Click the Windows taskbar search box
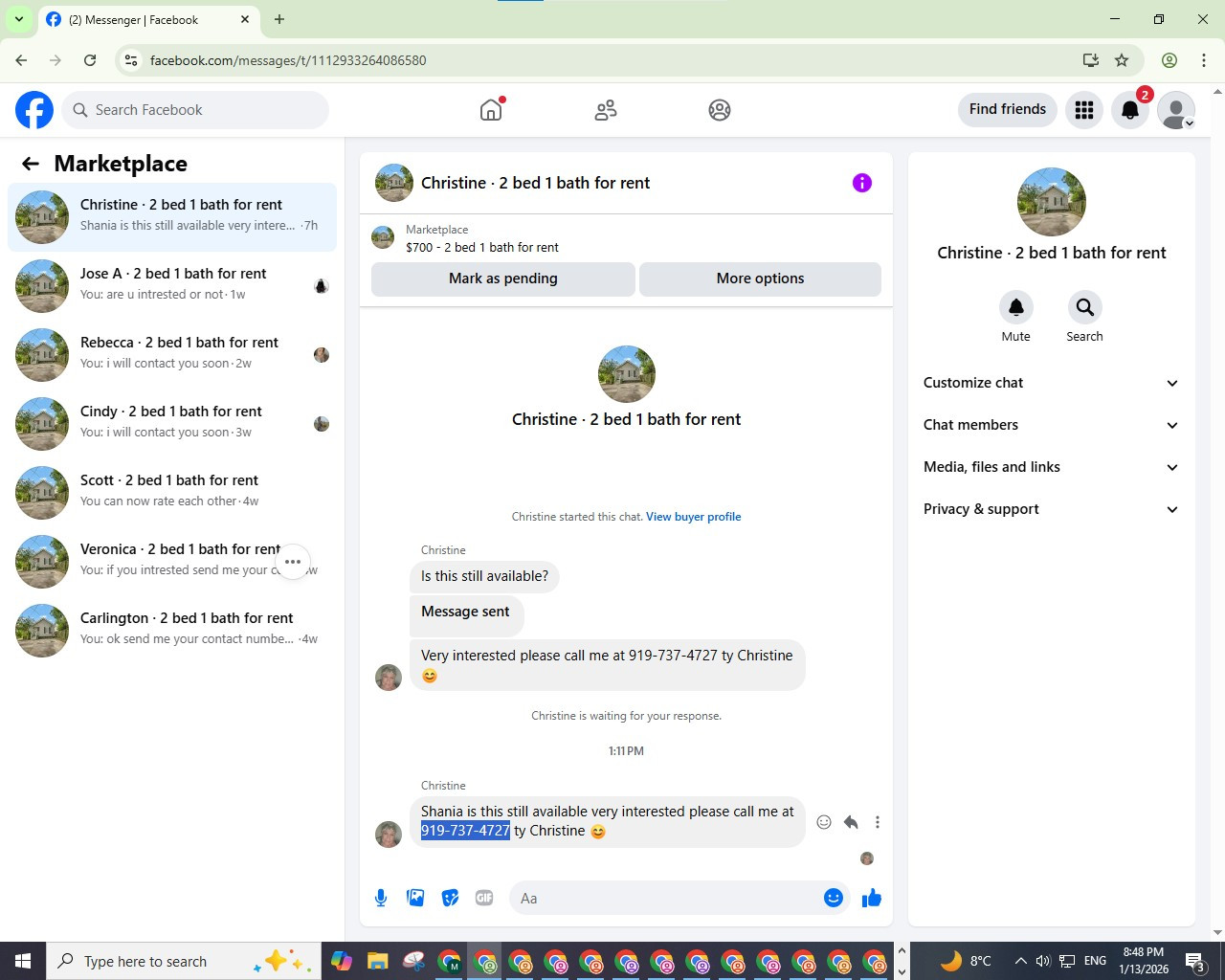Image resolution: width=1225 pixels, height=980 pixels. pos(182,961)
